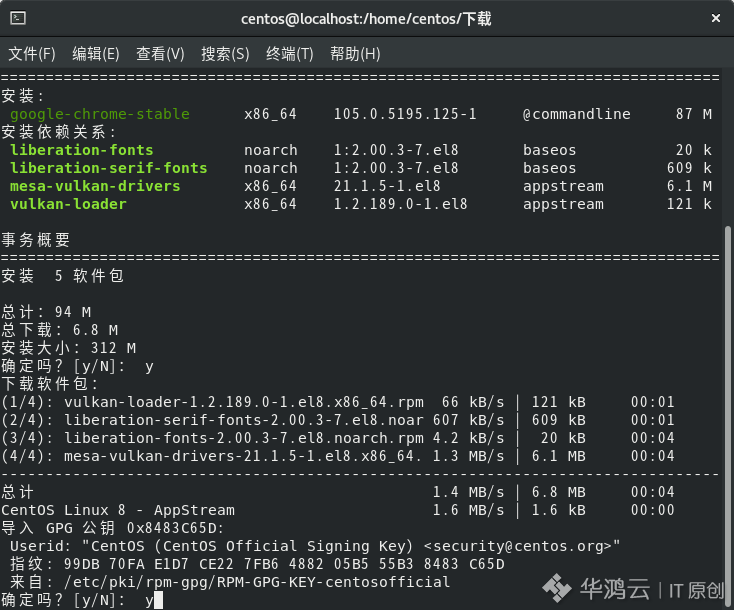Screen dimensions: 734x610
Task: Click the (4/4) mesa-vulkan-drivers download line
Action: pyautogui.click(x=338, y=456)
